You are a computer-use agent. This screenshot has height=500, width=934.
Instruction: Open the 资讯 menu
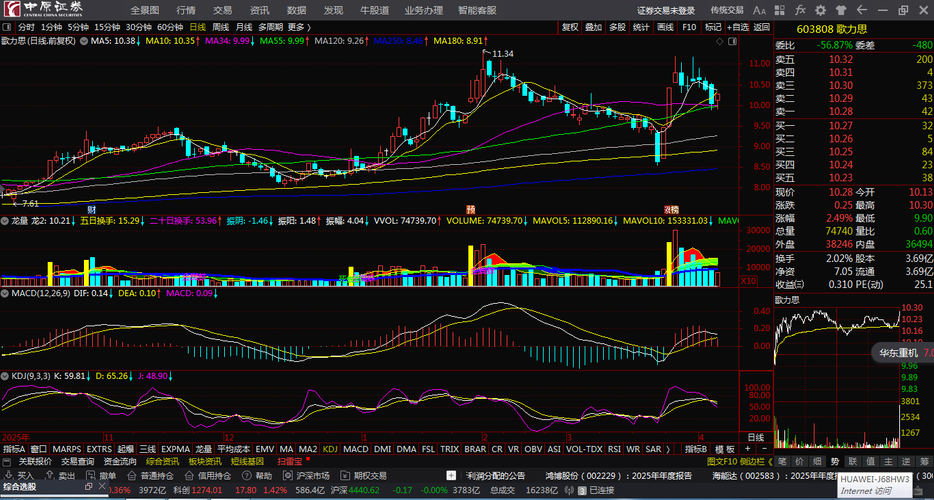(260, 10)
